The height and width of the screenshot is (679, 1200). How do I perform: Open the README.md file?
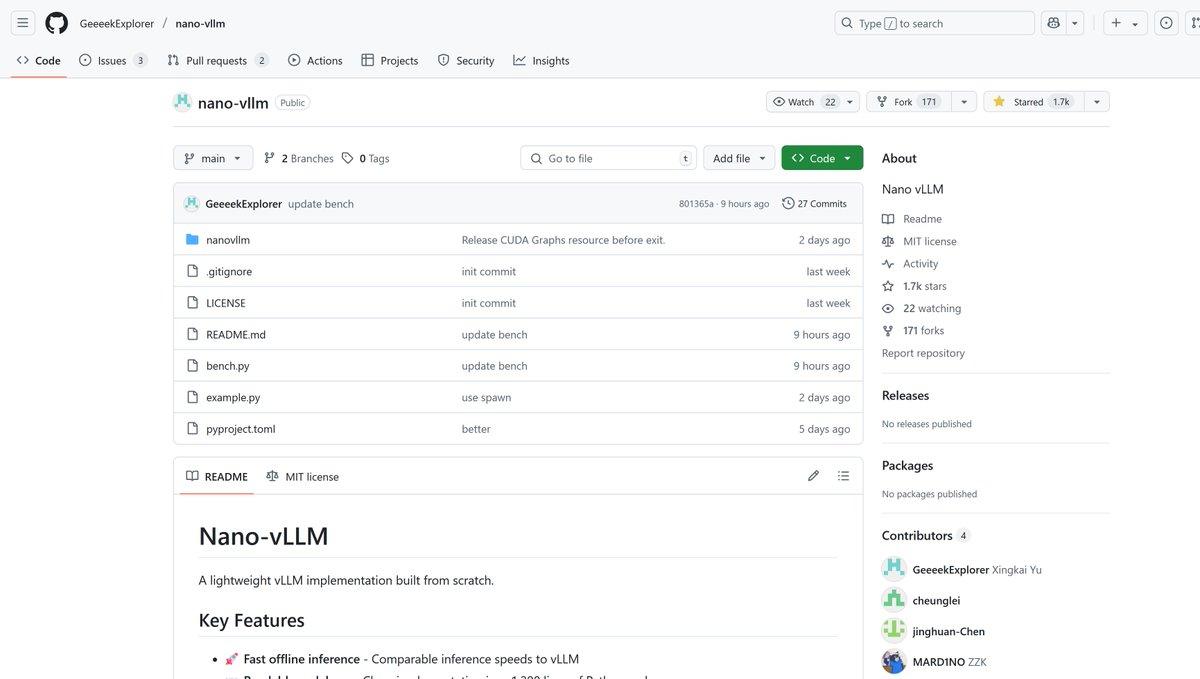(x=236, y=334)
